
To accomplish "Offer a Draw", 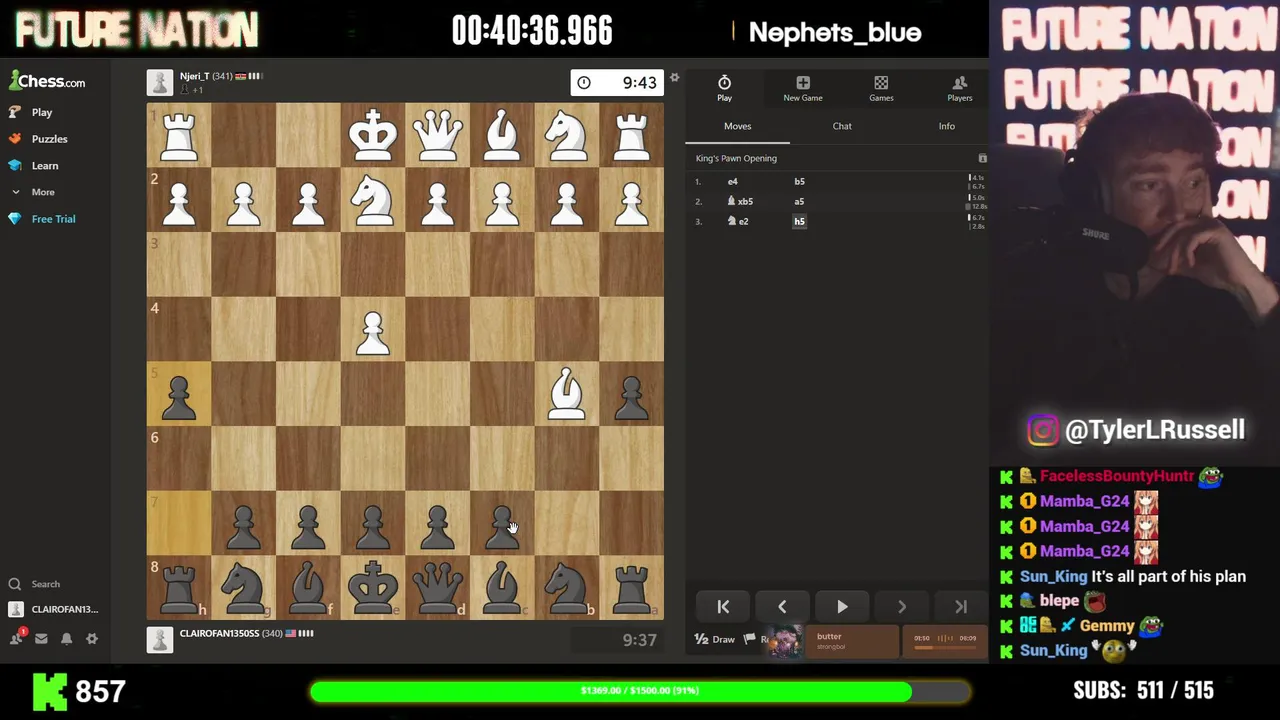I will (715, 639).
